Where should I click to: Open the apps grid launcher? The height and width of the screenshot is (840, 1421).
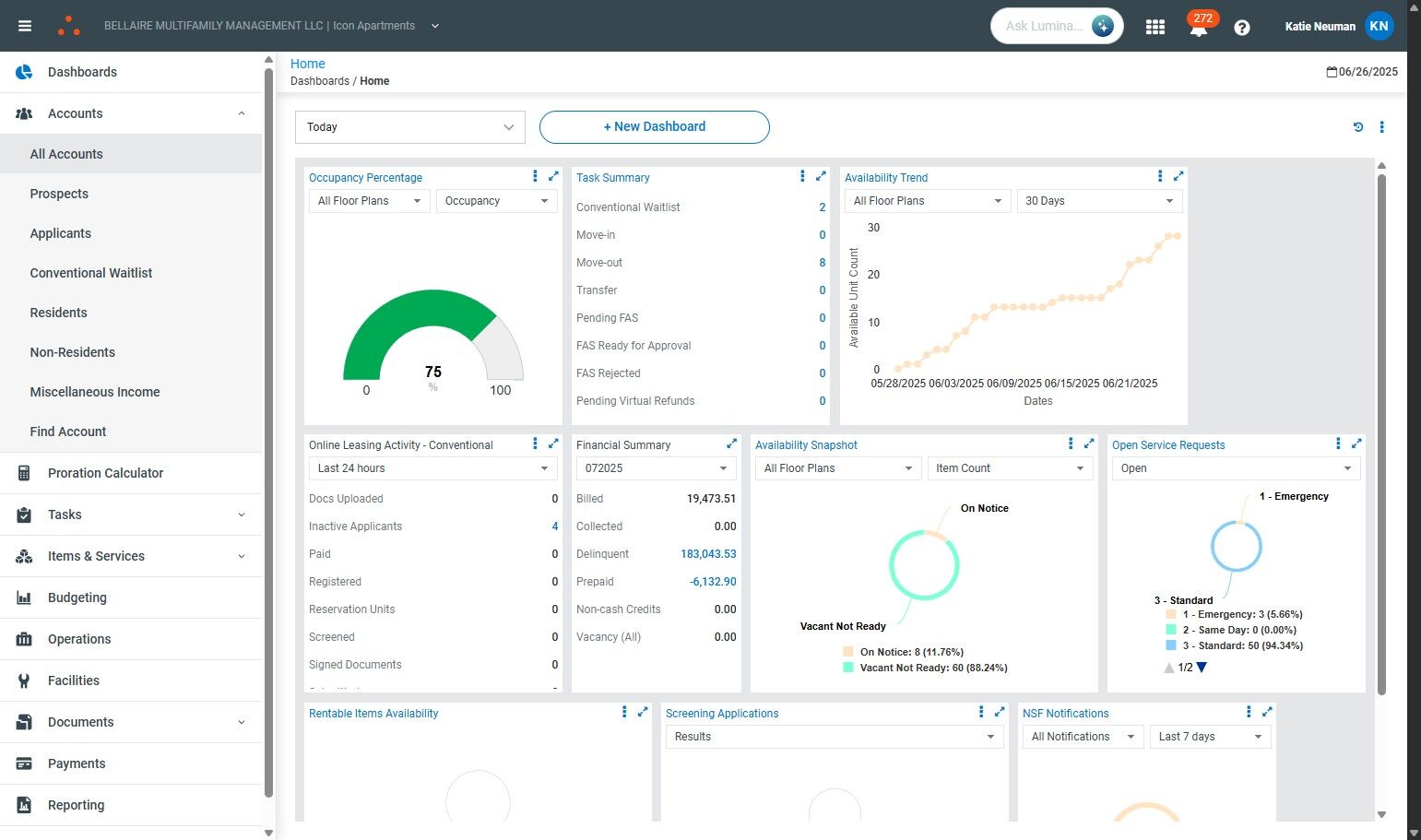[1155, 27]
